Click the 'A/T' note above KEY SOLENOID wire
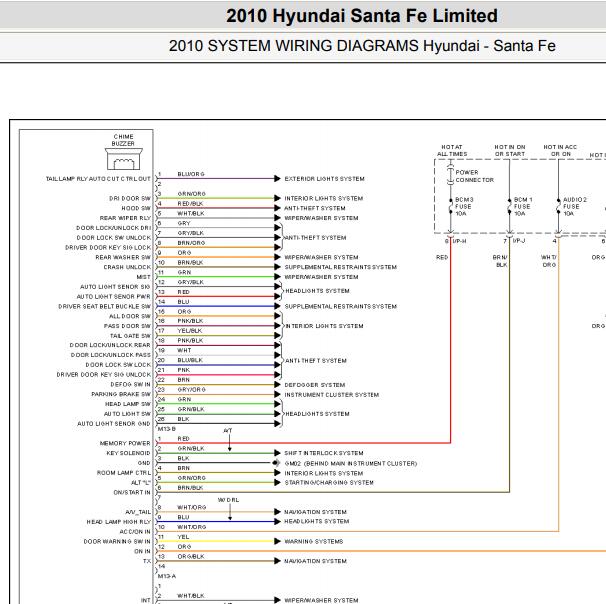 click(228, 430)
